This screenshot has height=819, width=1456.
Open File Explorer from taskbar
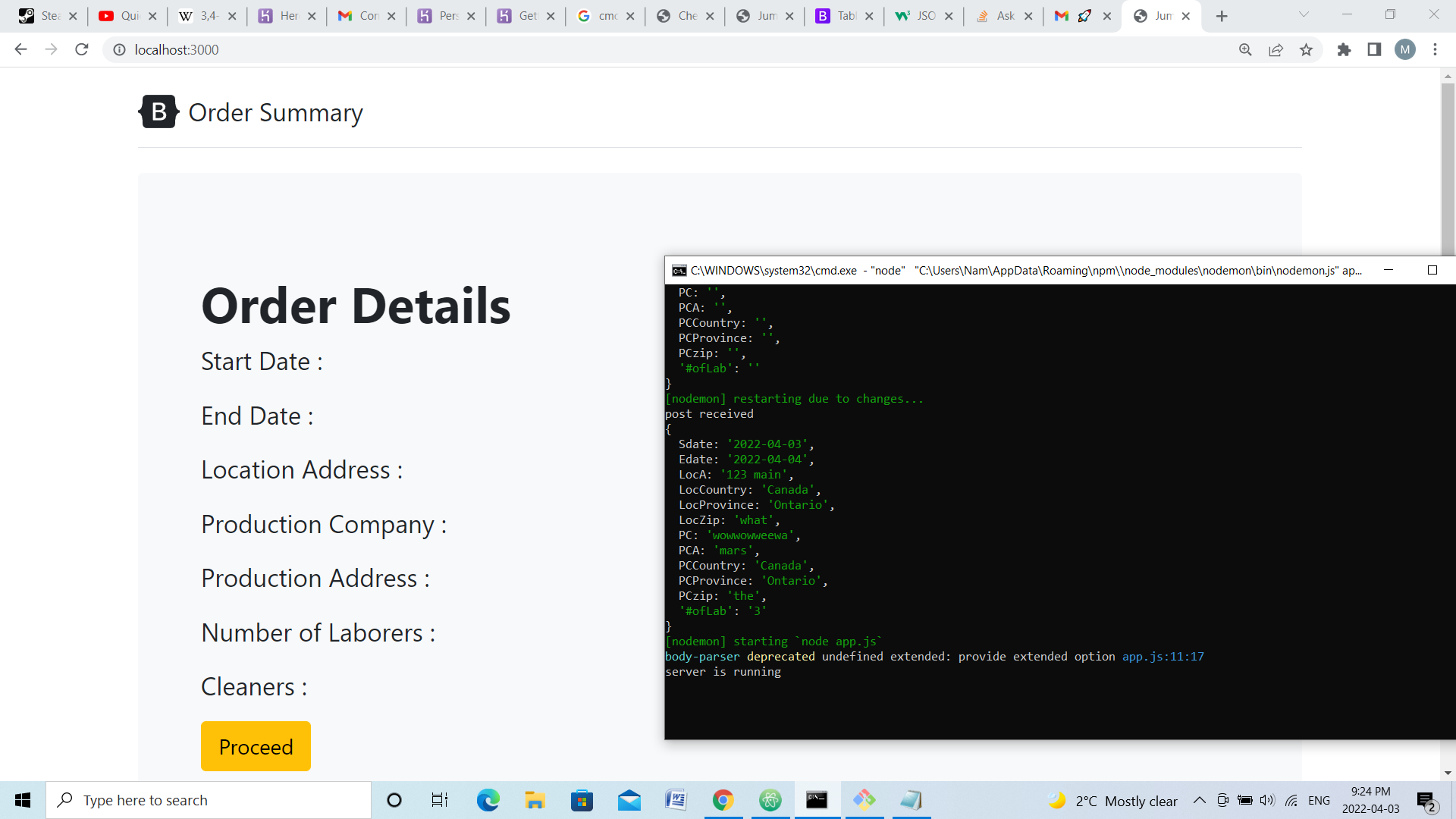(x=535, y=800)
